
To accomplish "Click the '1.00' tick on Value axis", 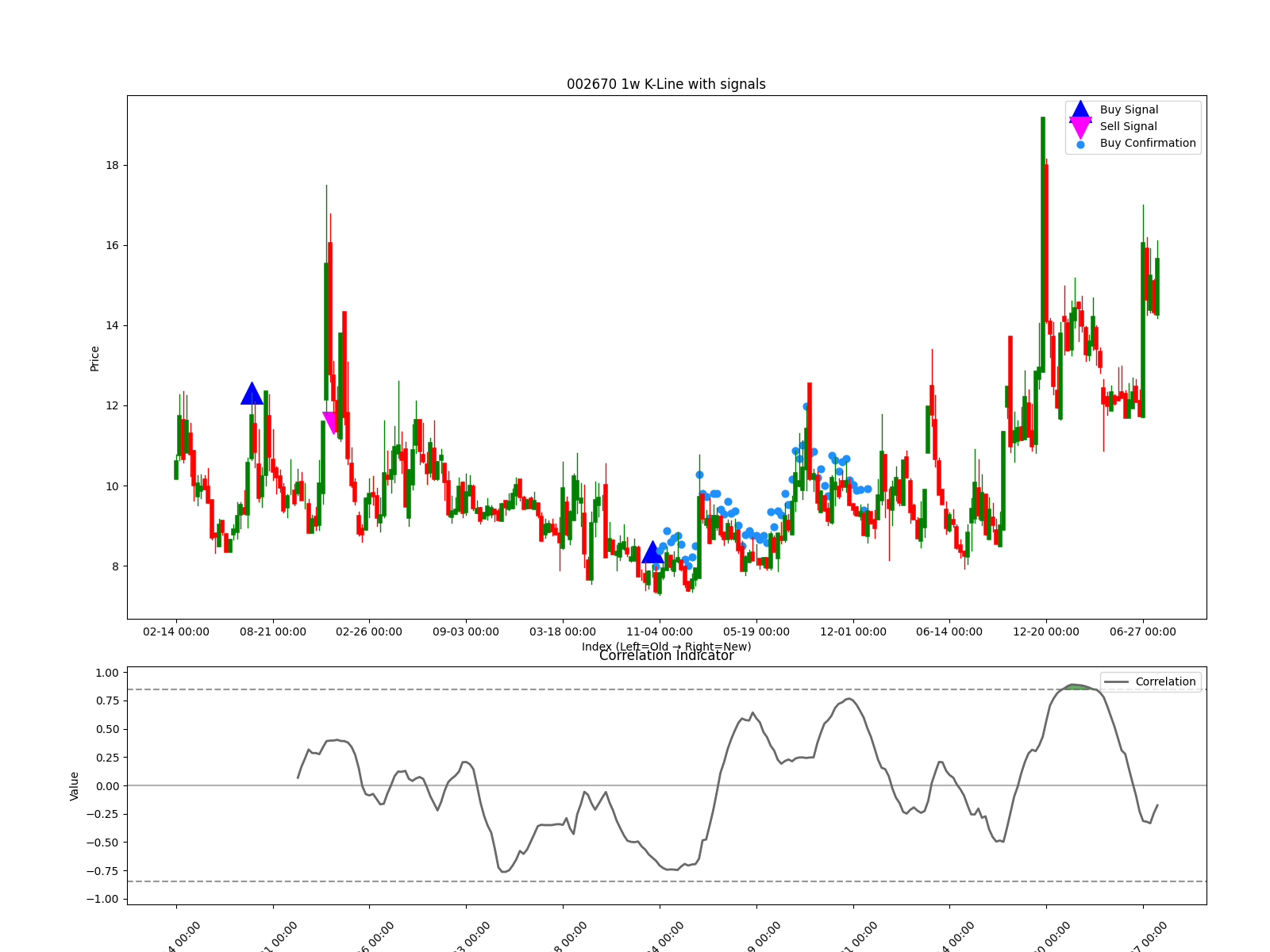I will pyautogui.click(x=107, y=673).
